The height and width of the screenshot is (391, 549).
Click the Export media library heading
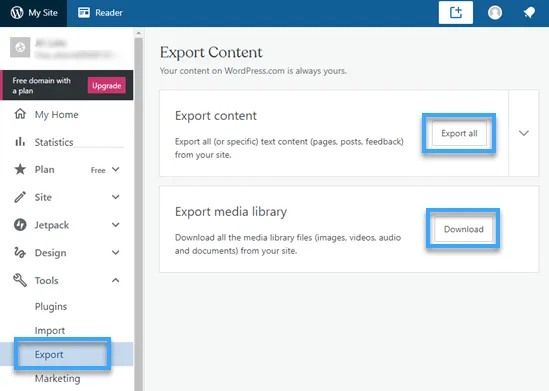tap(231, 212)
